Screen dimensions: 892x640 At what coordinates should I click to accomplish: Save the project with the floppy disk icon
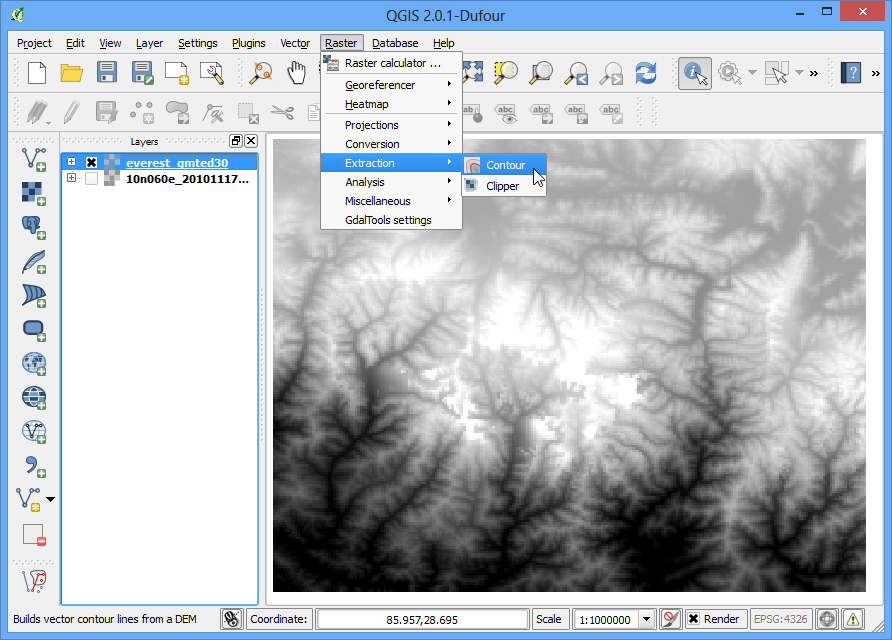pyautogui.click(x=107, y=72)
